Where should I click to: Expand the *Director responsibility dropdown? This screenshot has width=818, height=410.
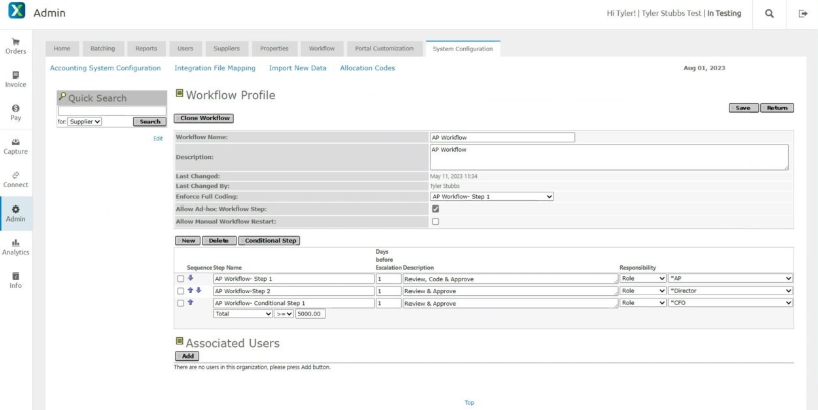(729, 291)
